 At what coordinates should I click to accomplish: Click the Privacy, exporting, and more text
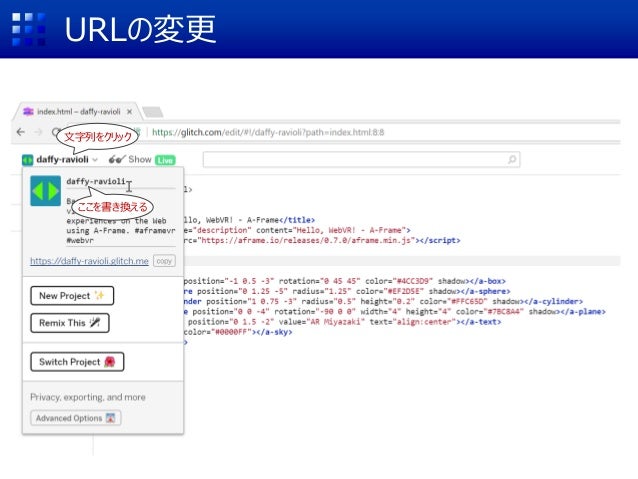pos(88,397)
